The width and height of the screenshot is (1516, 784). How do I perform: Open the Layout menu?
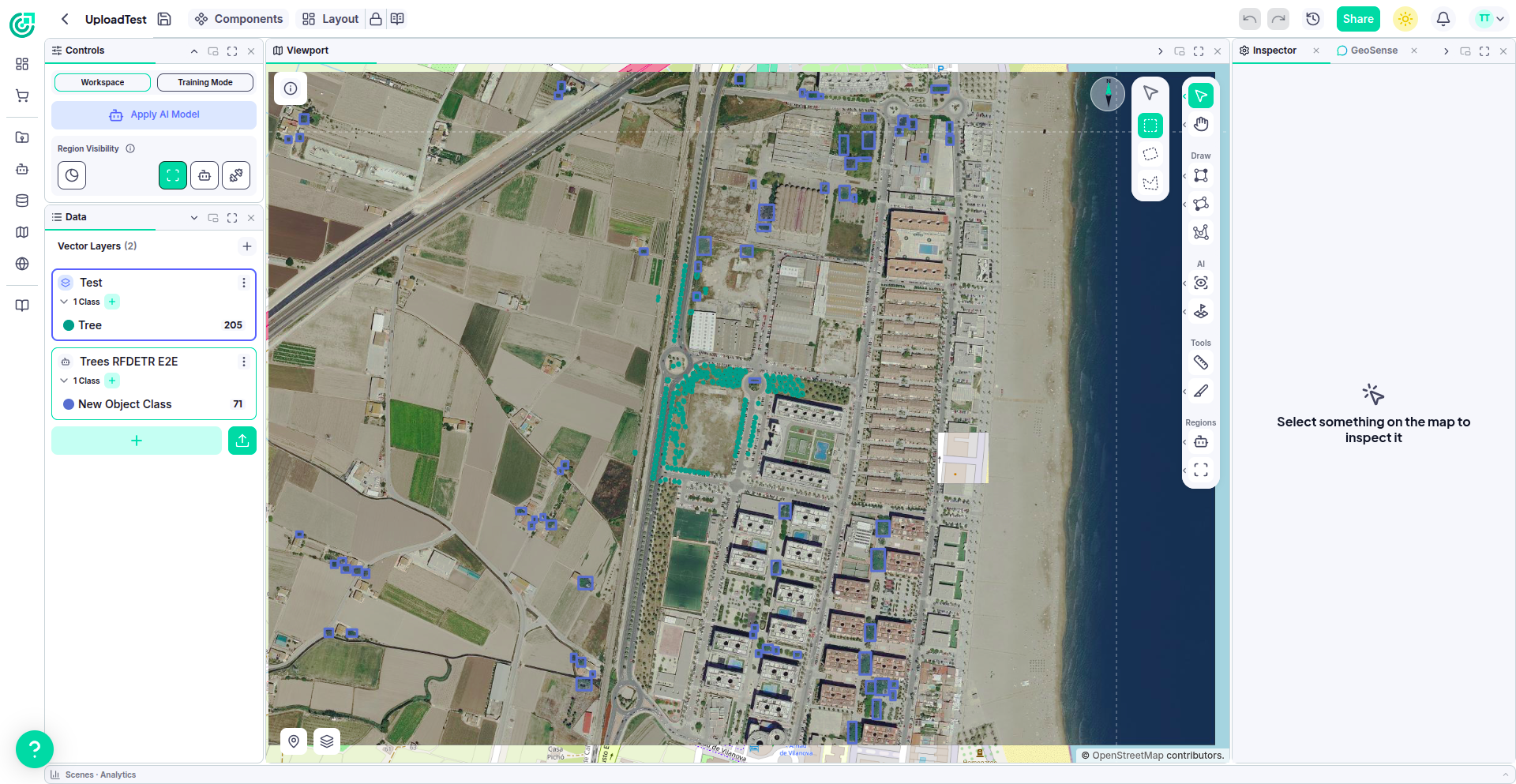pyautogui.click(x=331, y=19)
